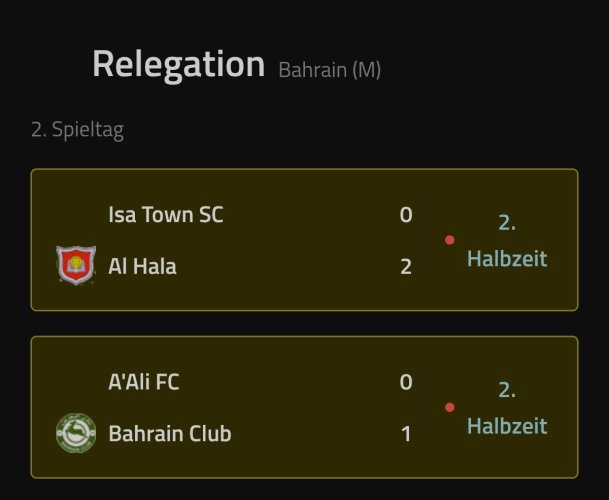The image size is (609, 500).
Task: Open the Isa Town SC team name
Action: tap(166, 214)
